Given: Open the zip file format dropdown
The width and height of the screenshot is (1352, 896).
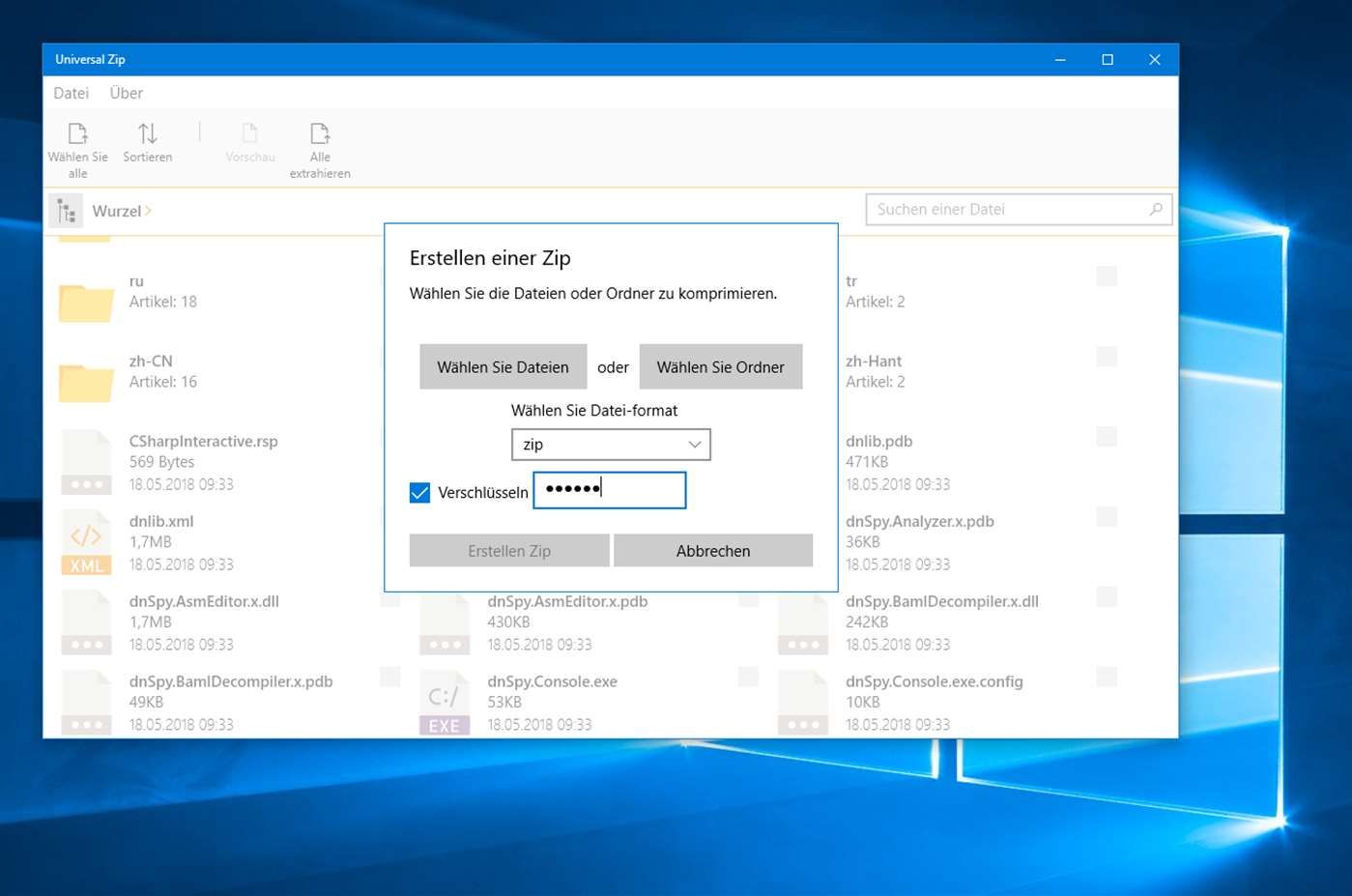Looking at the screenshot, I should click(611, 445).
